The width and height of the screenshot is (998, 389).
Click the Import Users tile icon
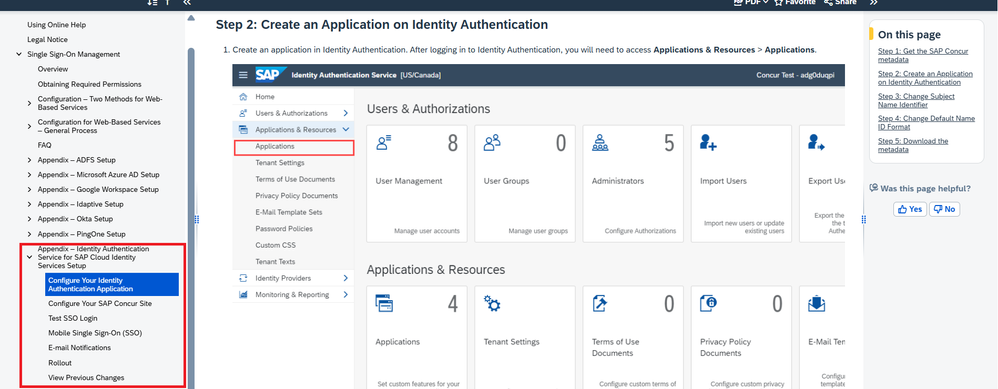708,143
